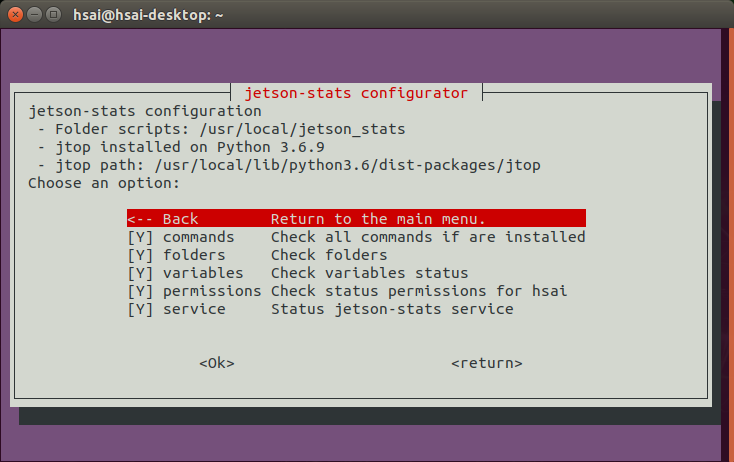This screenshot has width=734, height=462.
Task: Click 'Check variables status' description
Action: (x=370, y=273)
